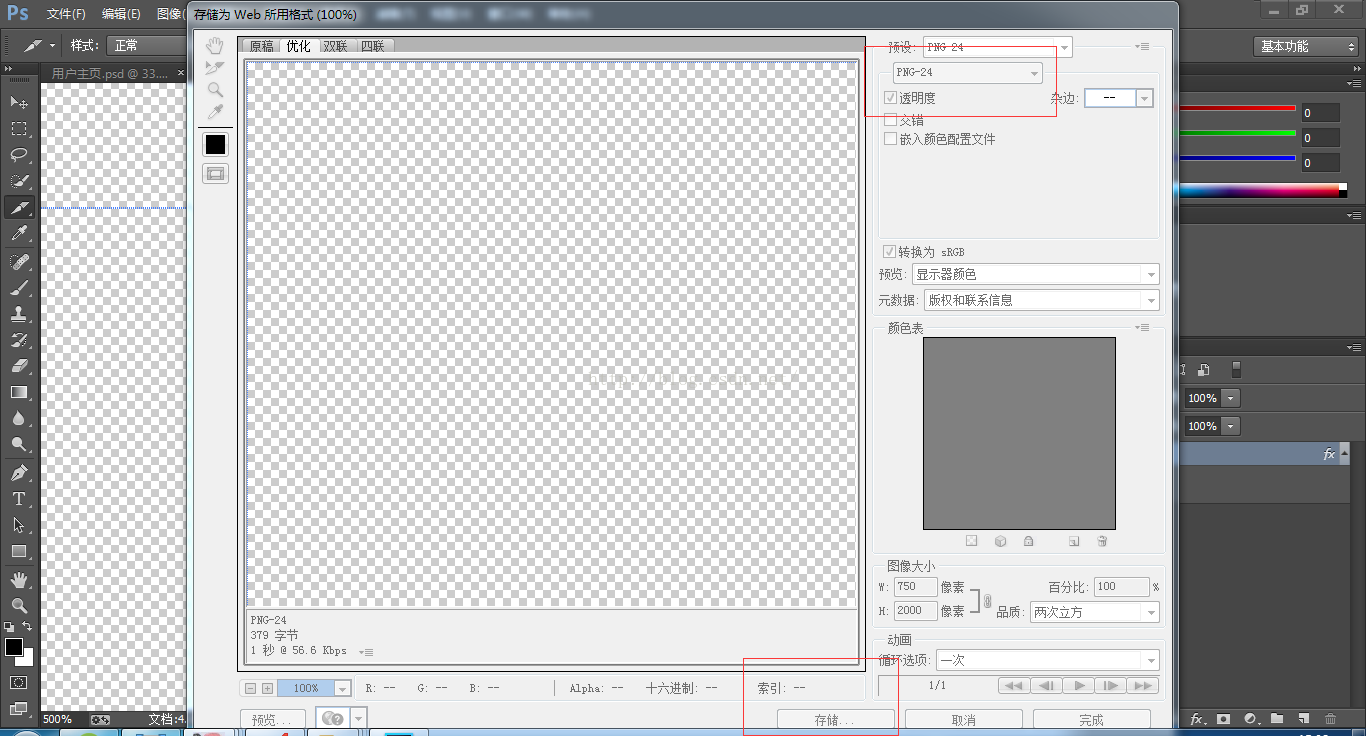The image size is (1366, 736).
Task: Click the 预览... preview button
Action: point(273,720)
